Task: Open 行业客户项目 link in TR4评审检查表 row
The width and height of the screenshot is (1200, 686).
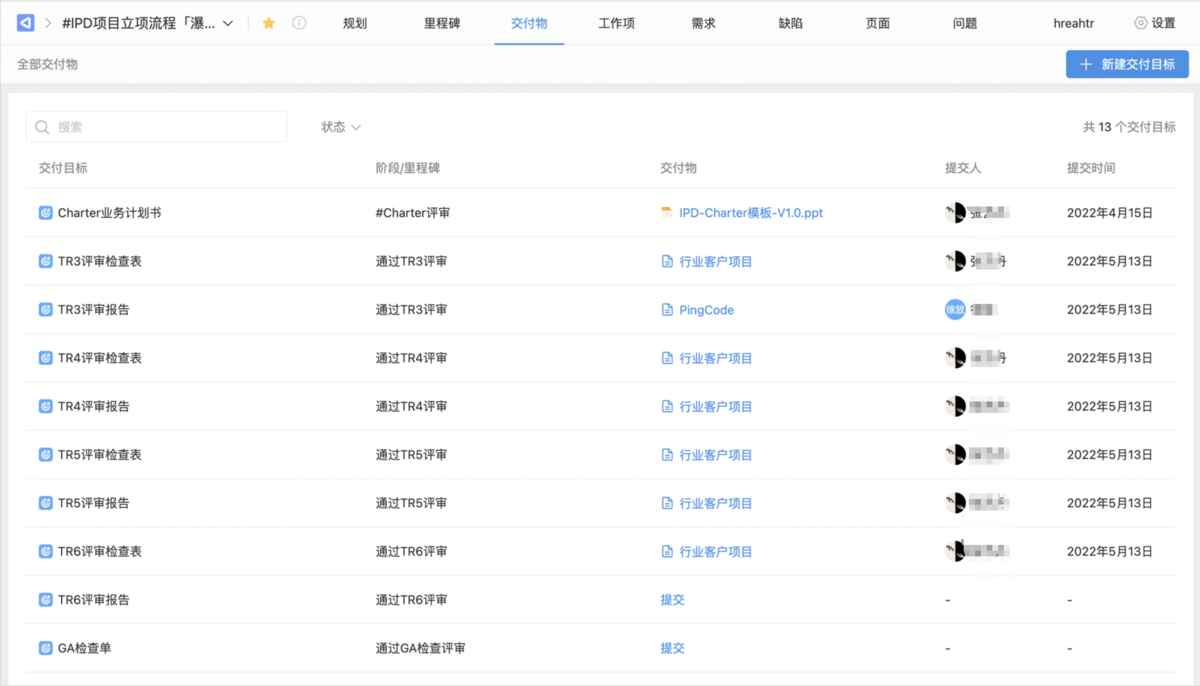Action: point(716,358)
